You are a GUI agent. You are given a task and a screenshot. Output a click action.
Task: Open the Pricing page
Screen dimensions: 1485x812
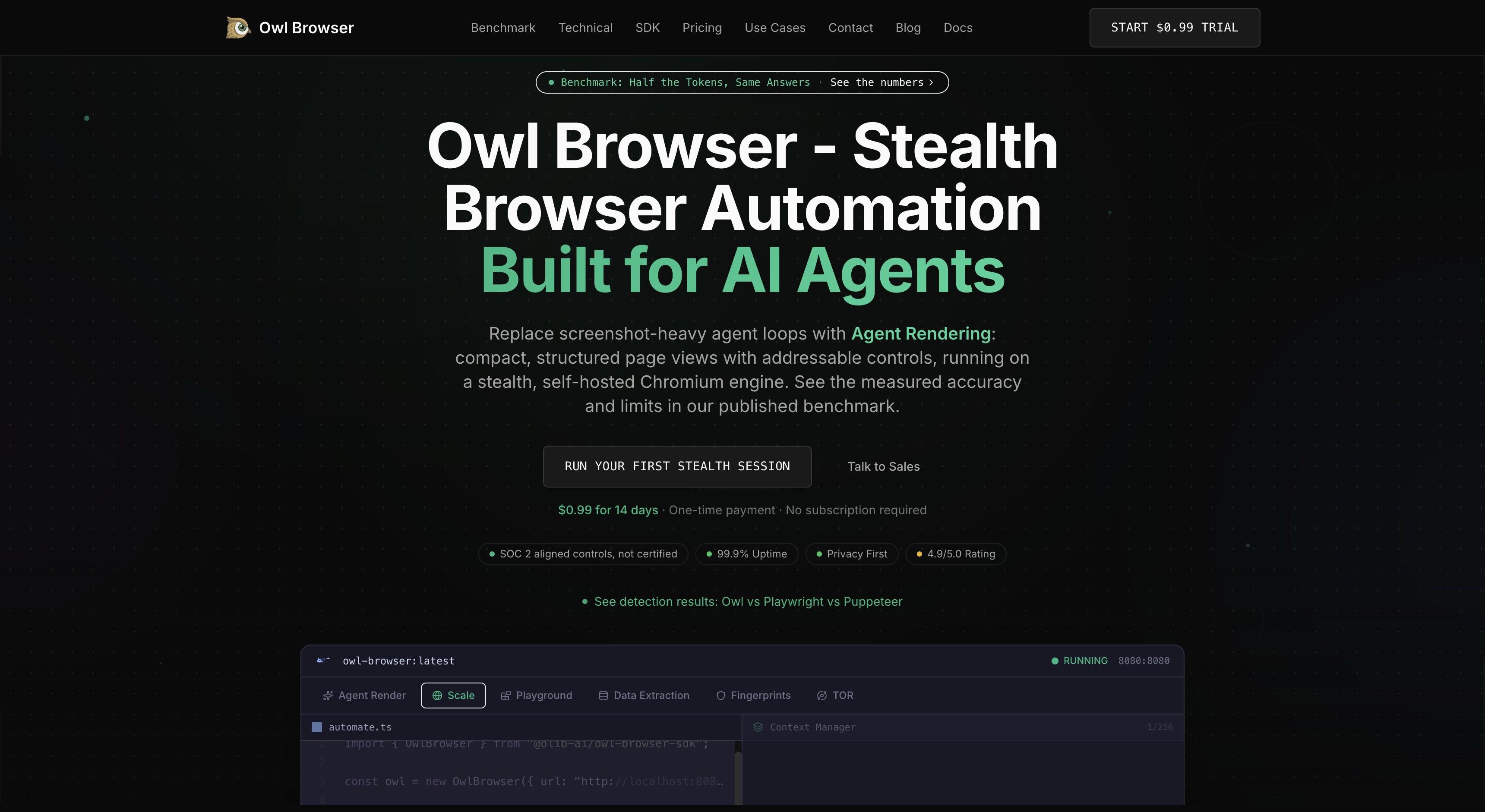pyautogui.click(x=701, y=28)
